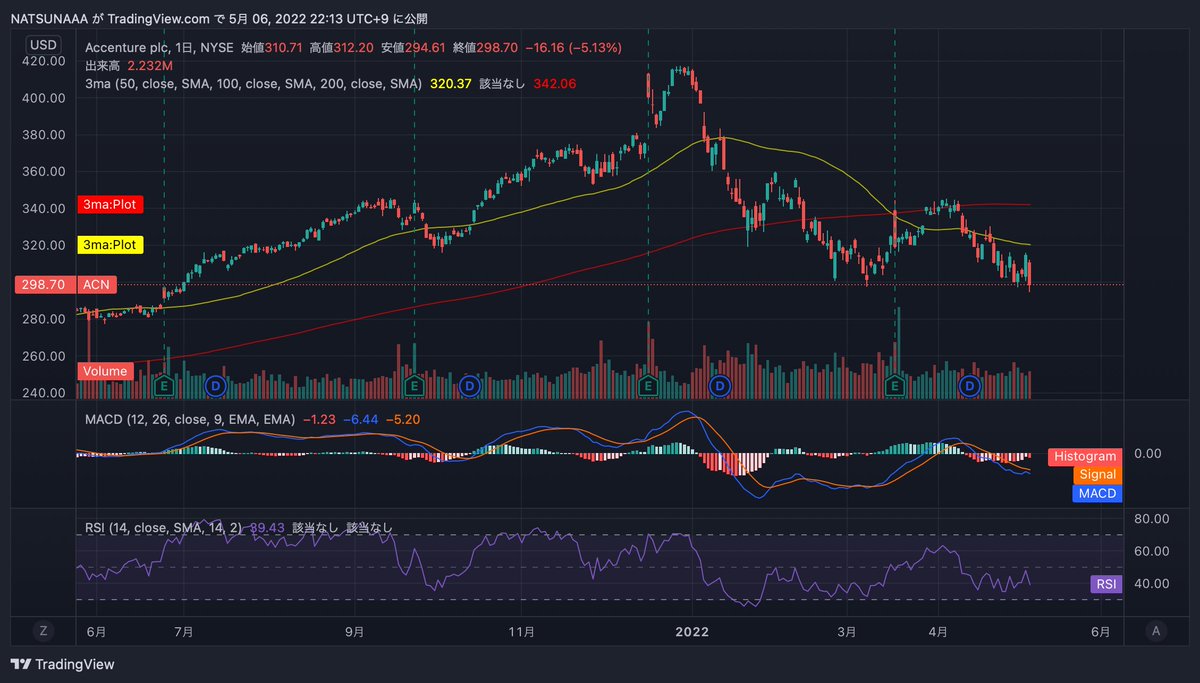Click the 298.70 last price label
This screenshot has width=1200, height=683.
coord(43,285)
